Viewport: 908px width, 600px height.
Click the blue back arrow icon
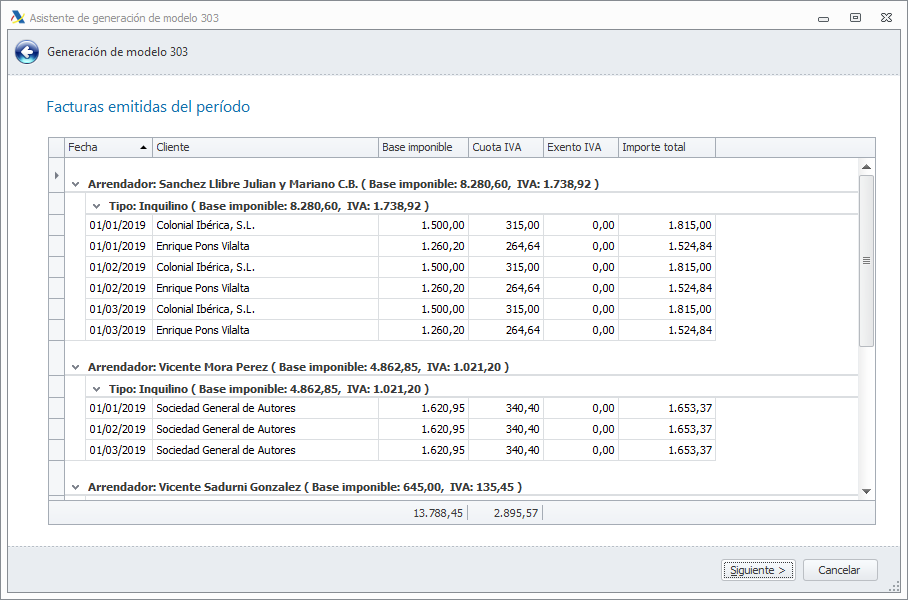point(27,53)
